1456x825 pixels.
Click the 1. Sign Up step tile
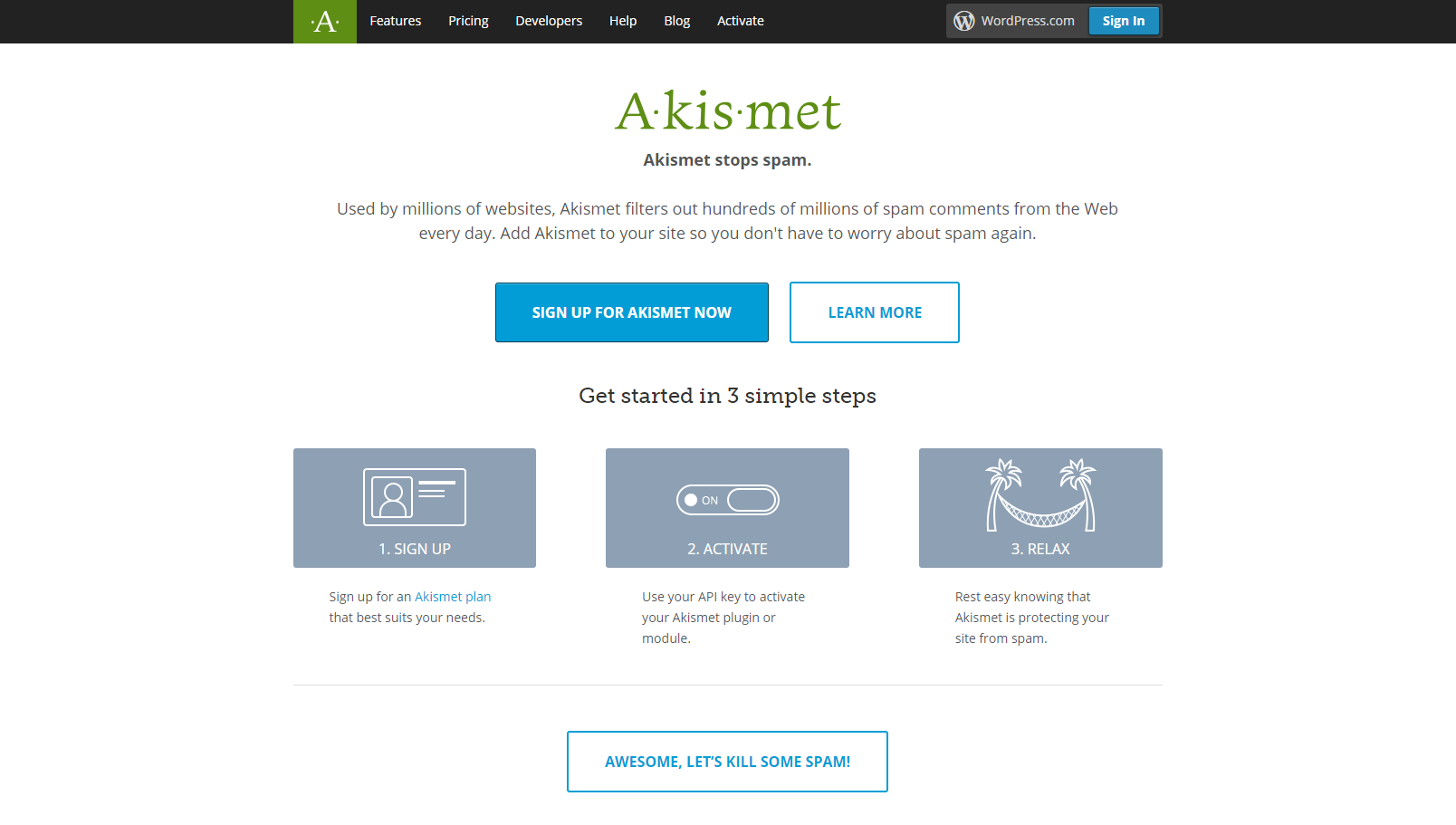[x=415, y=508]
